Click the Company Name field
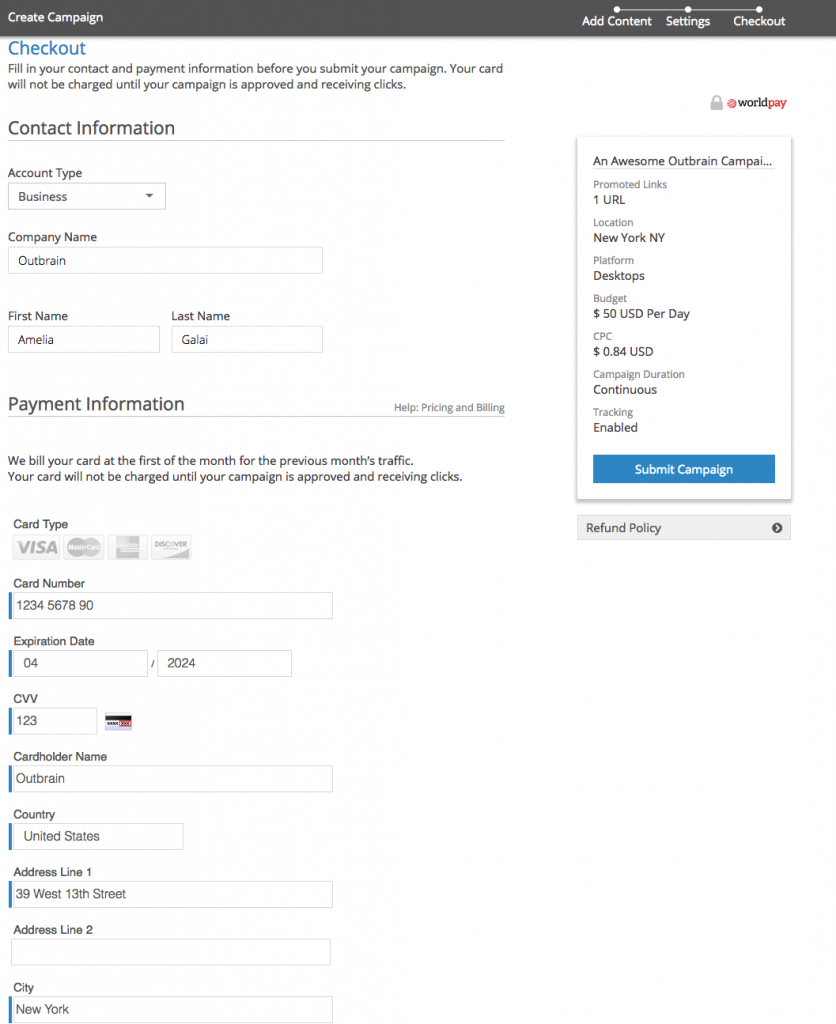The image size is (836, 1024). coord(165,260)
